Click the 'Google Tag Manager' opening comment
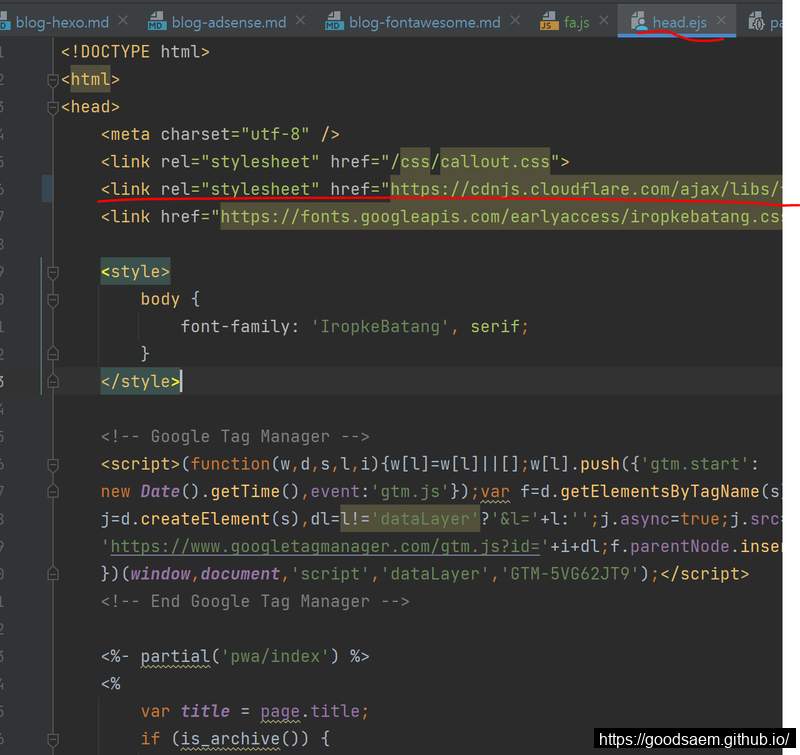This screenshot has height=755, width=800. pyautogui.click(x=235, y=437)
